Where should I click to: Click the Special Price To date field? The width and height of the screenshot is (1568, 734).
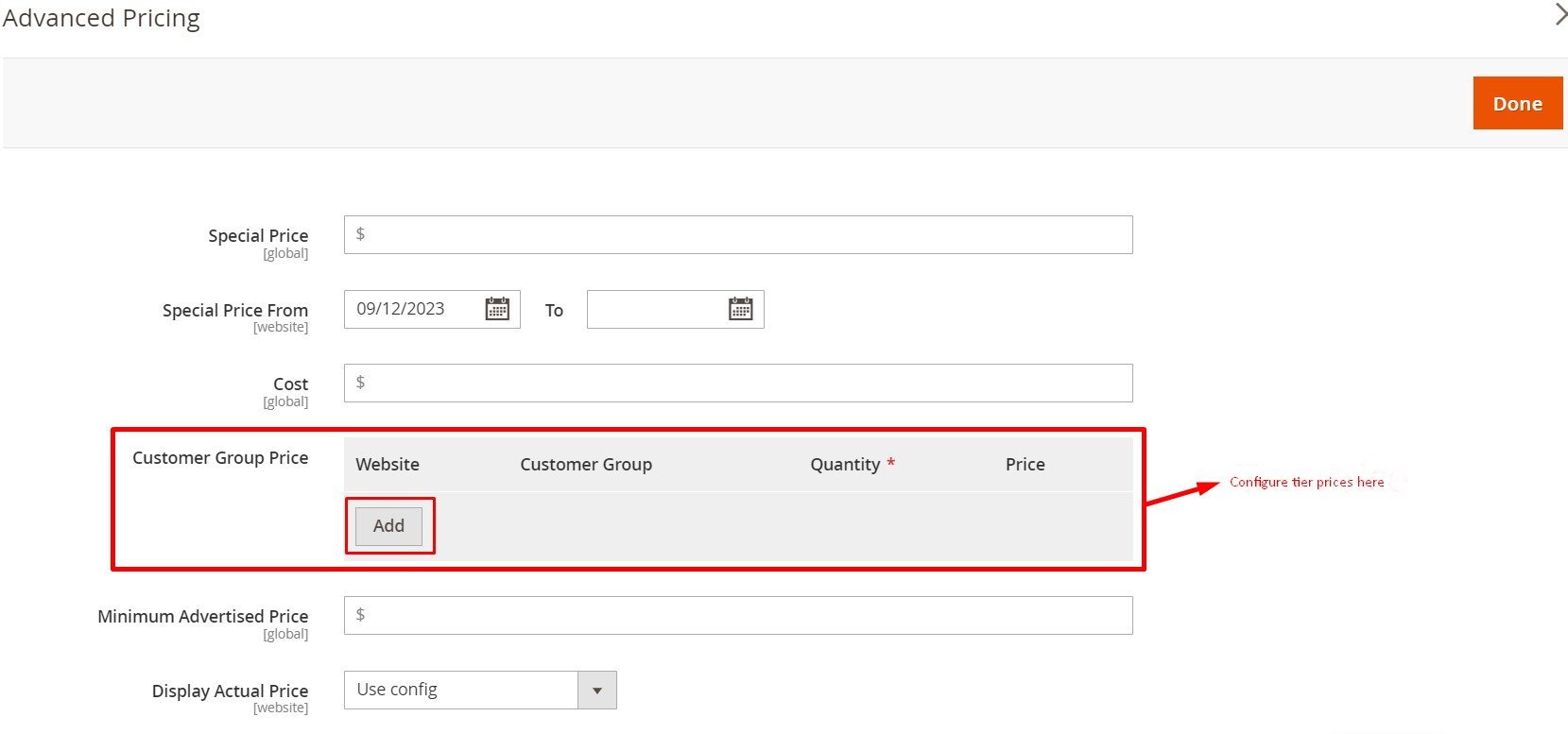coord(675,309)
